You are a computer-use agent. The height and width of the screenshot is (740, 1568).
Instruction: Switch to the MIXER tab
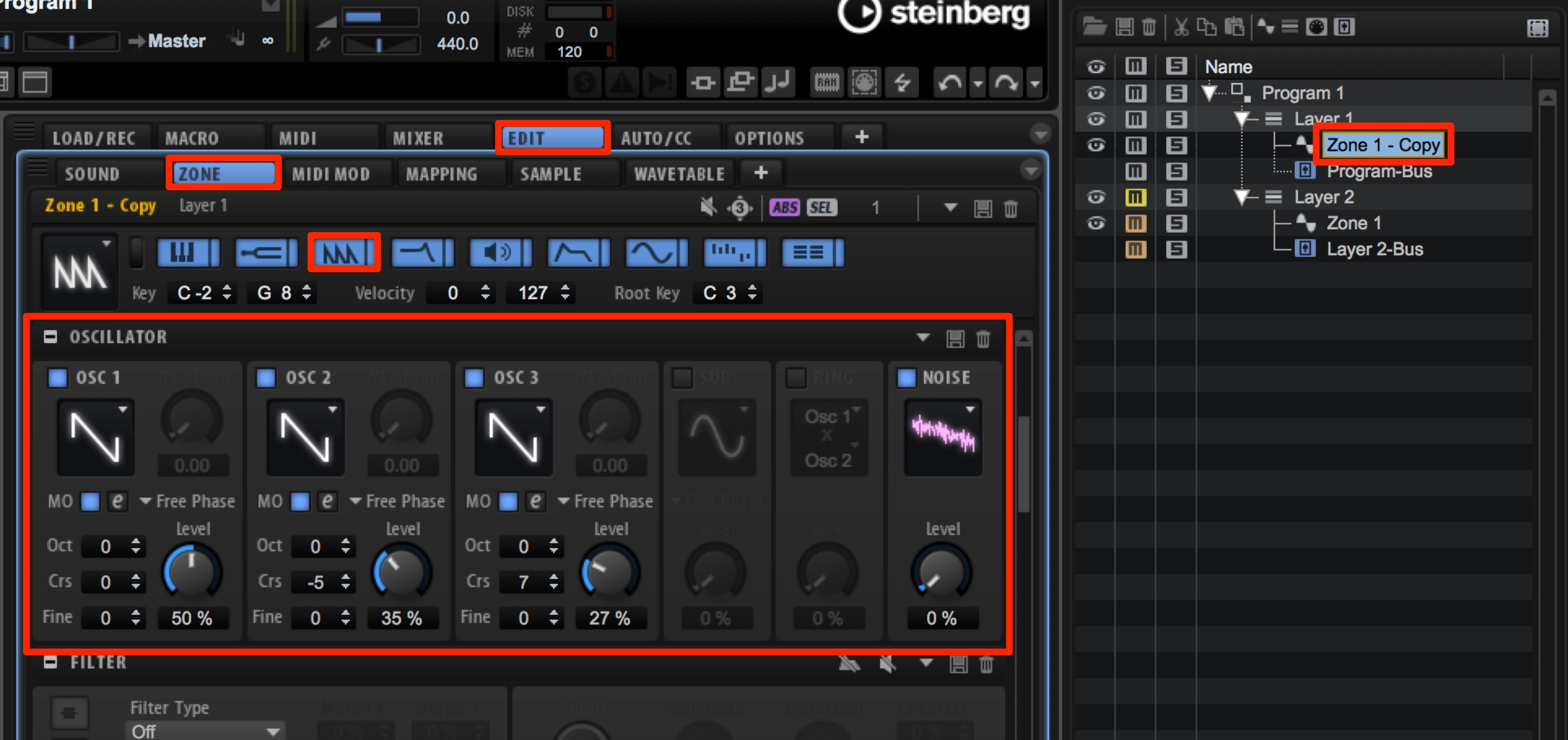[x=418, y=138]
